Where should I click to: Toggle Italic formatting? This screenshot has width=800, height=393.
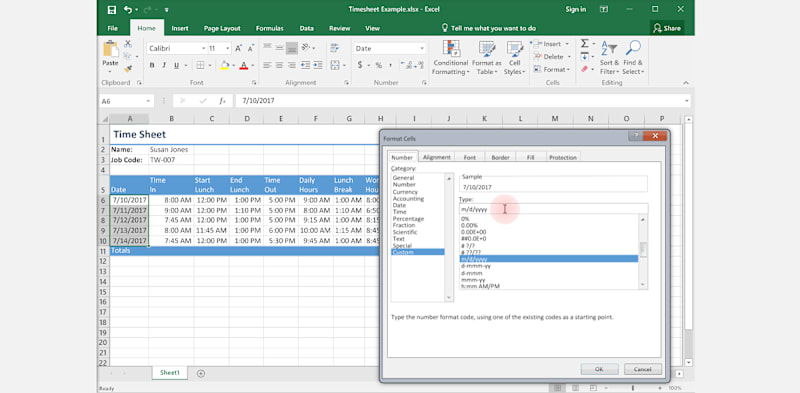point(164,65)
